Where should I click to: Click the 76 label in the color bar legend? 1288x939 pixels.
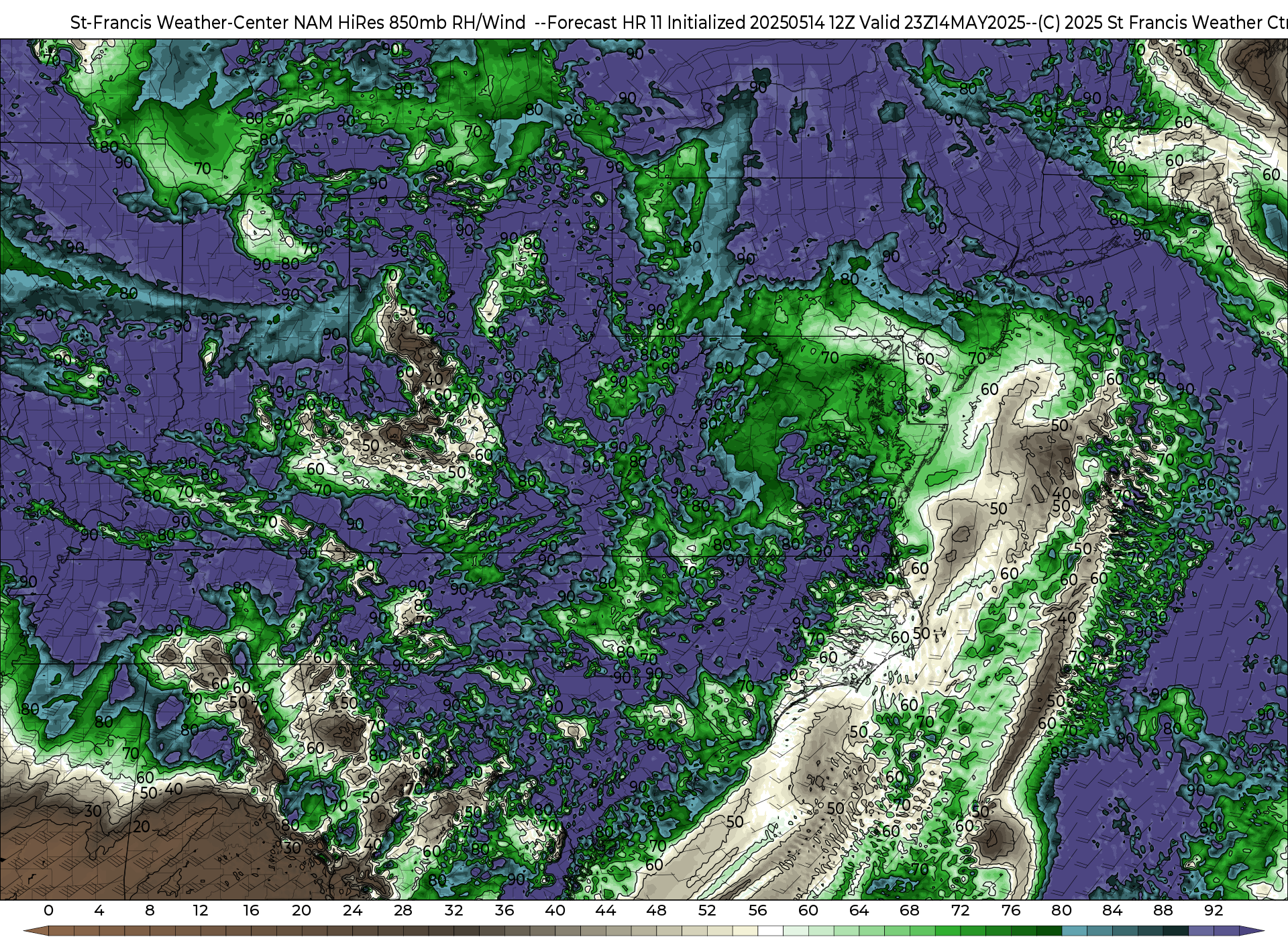(1010, 910)
